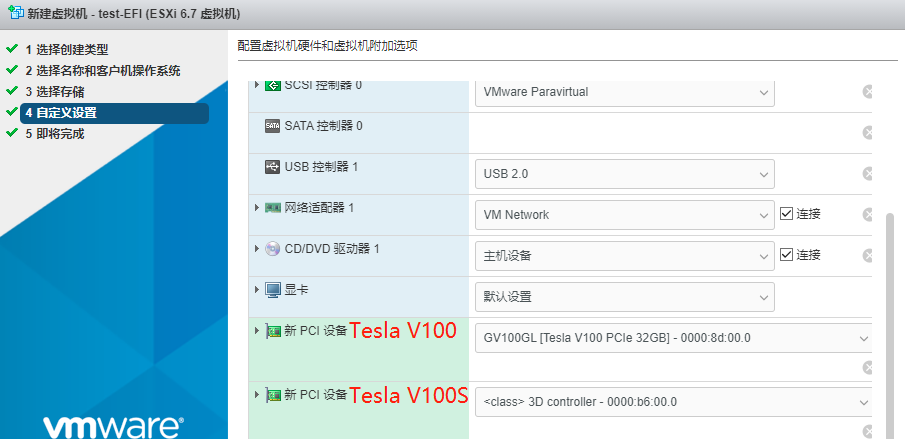Click the SATA 控制器 0 label
The width and height of the screenshot is (905, 439).
(x=323, y=126)
